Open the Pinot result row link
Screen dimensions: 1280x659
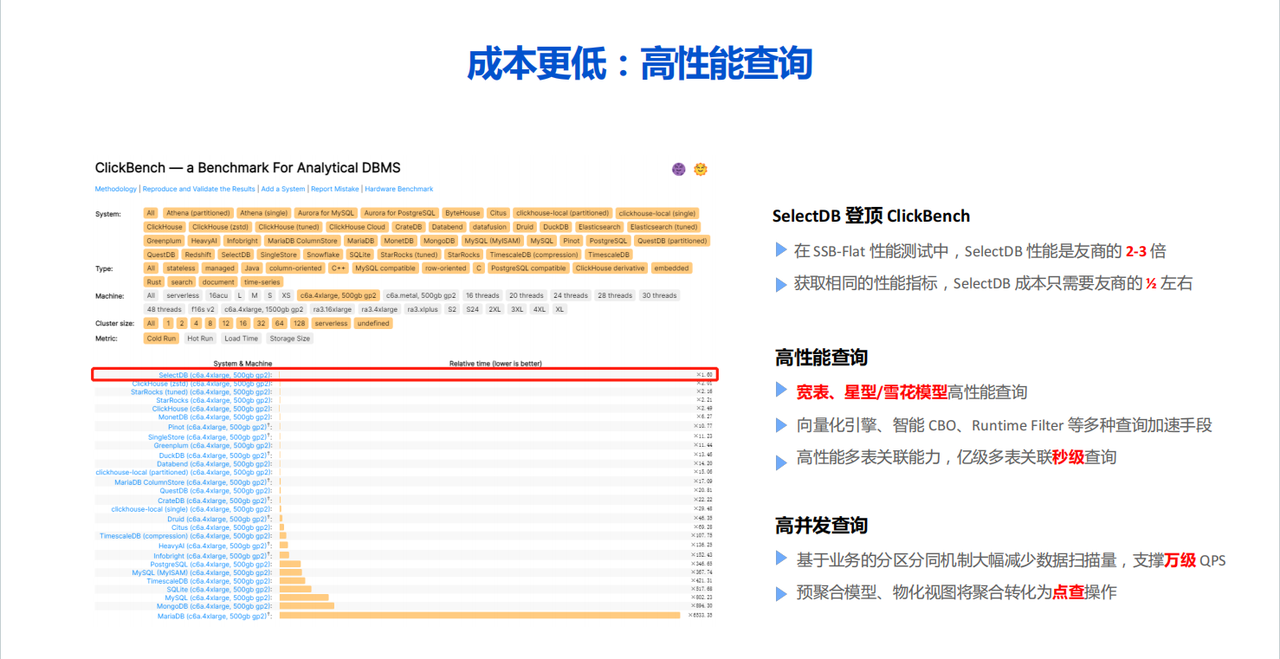(x=220, y=427)
